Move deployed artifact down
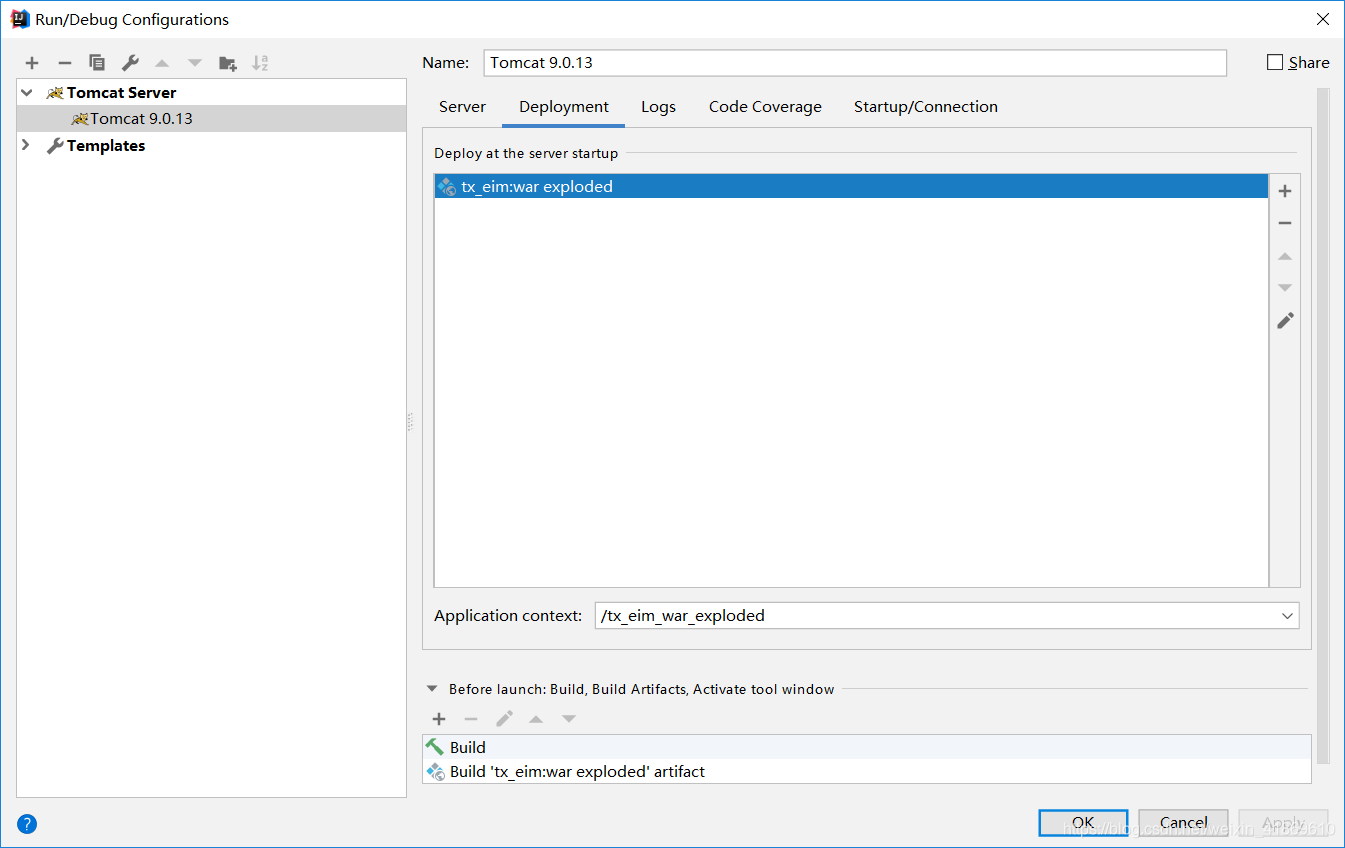 click(1285, 288)
